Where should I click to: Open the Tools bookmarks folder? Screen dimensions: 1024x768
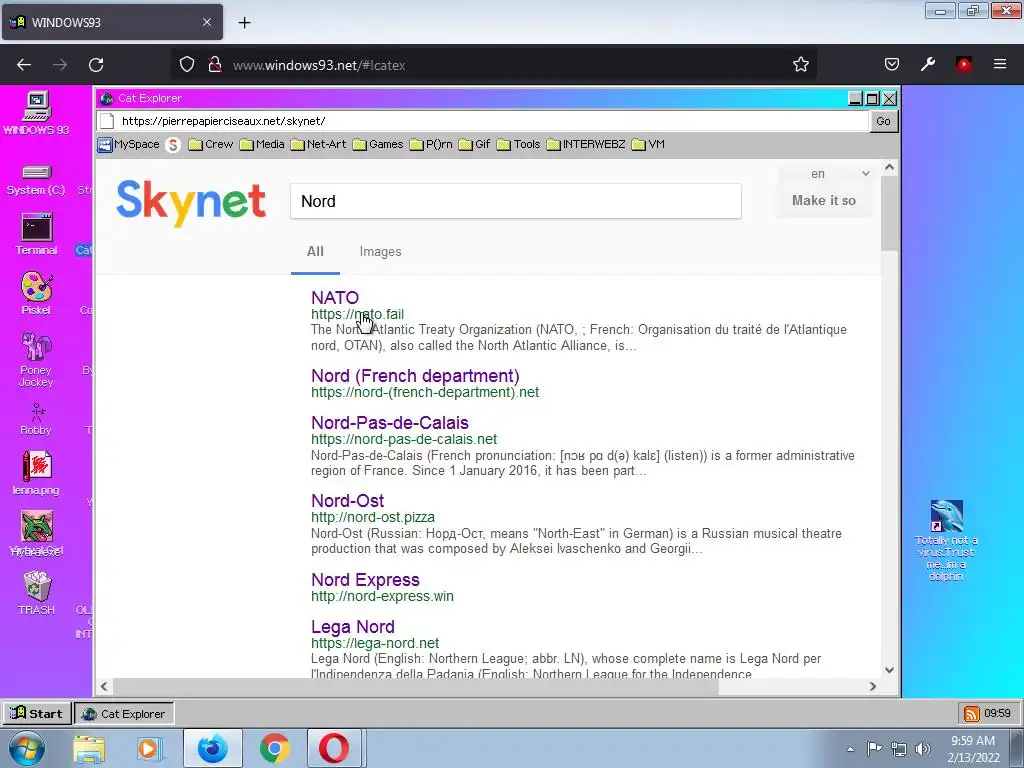click(518, 144)
